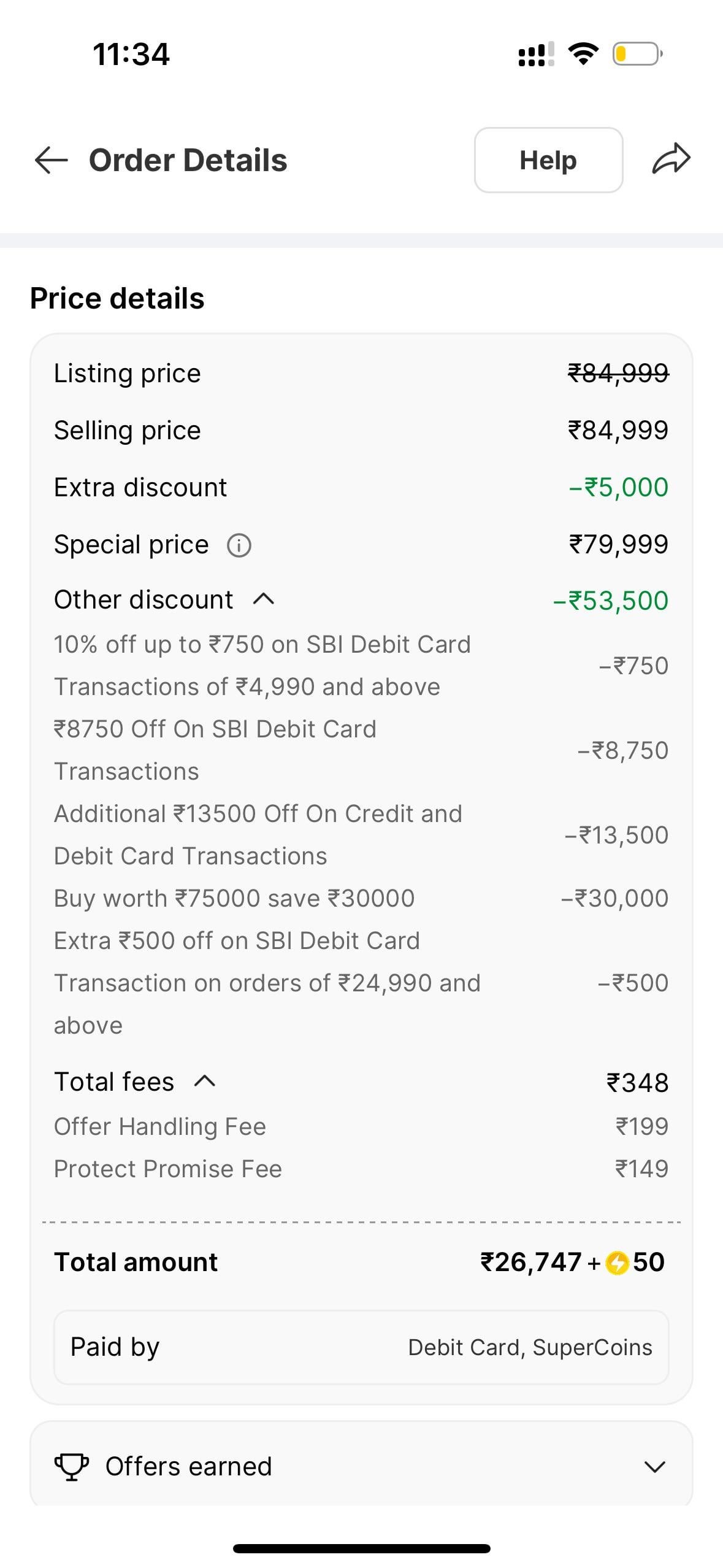
Task: Tap the cellular signal icon
Action: coord(536,54)
